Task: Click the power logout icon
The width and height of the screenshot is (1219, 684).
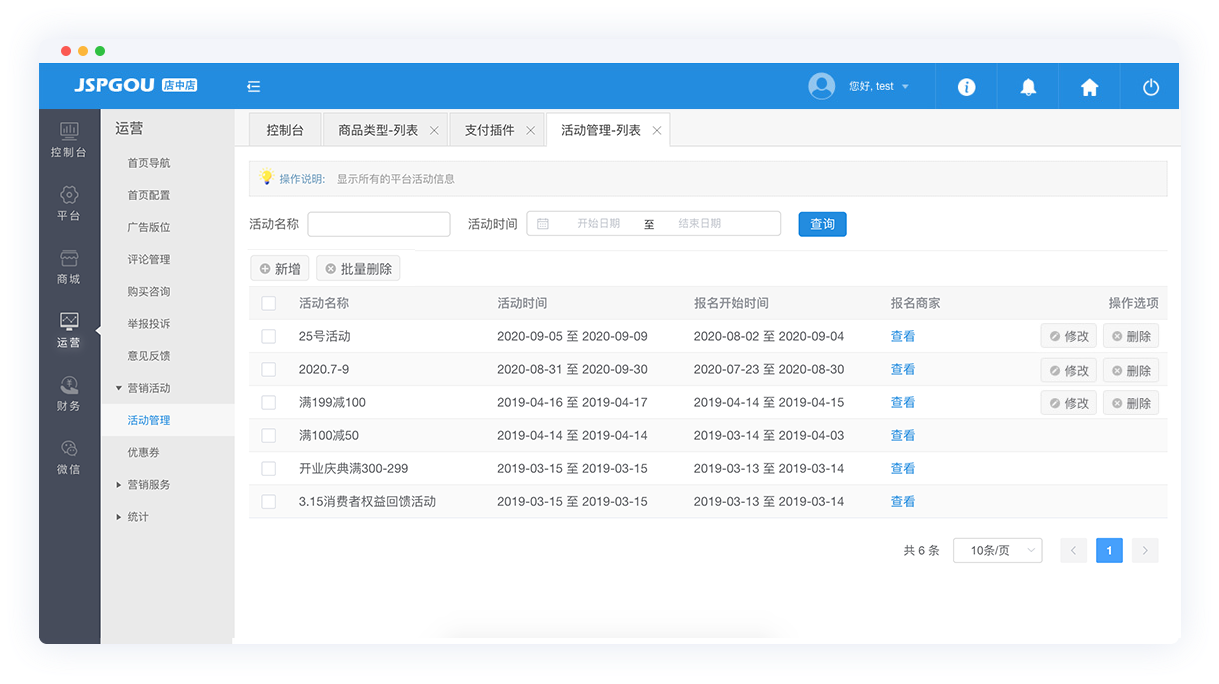Action: click(1151, 87)
